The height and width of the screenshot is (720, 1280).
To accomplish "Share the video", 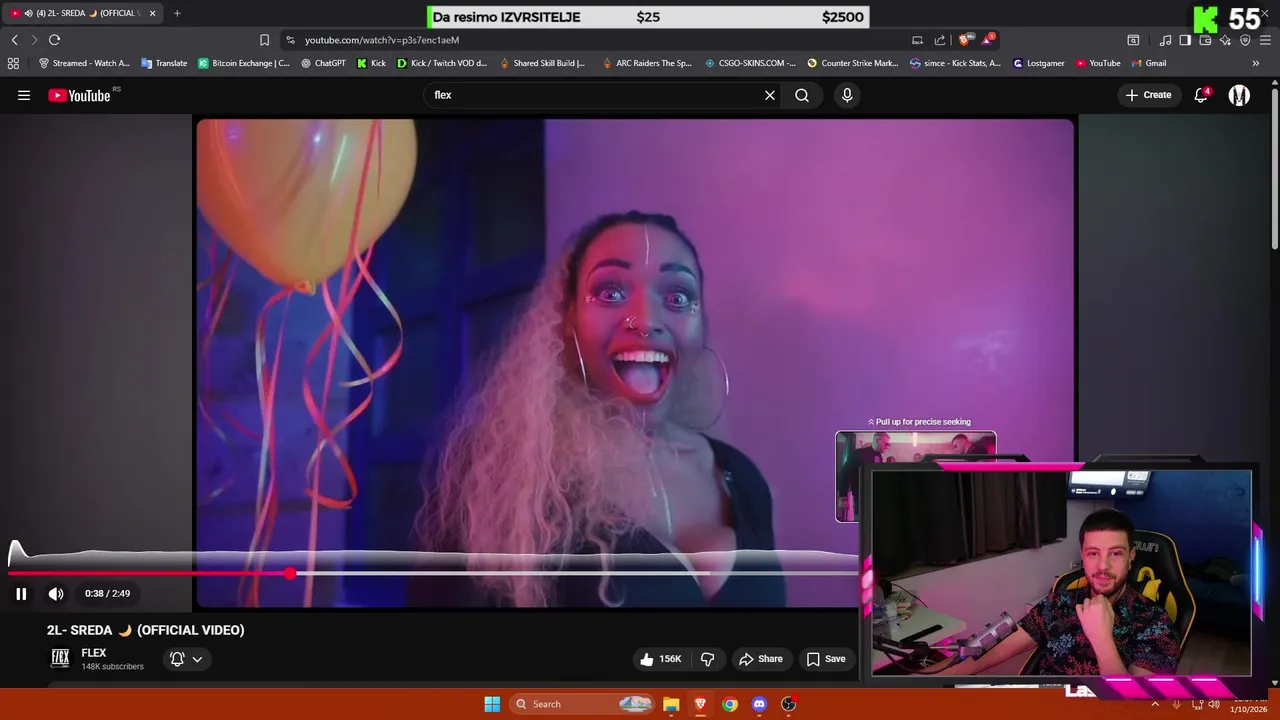I will pyautogui.click(x=761, y=659).
